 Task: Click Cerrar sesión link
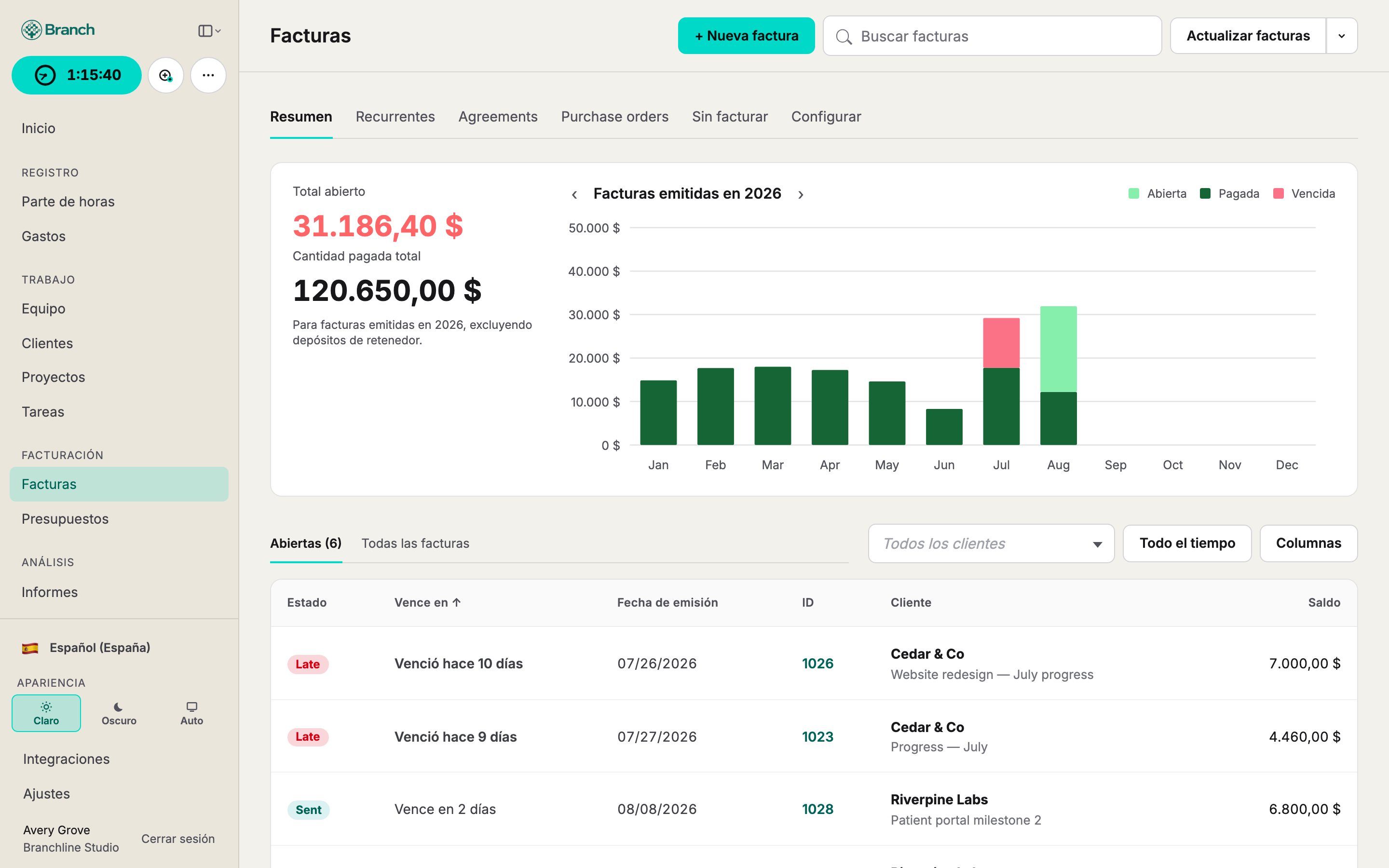pyautogui.click(x=178, y=839)
